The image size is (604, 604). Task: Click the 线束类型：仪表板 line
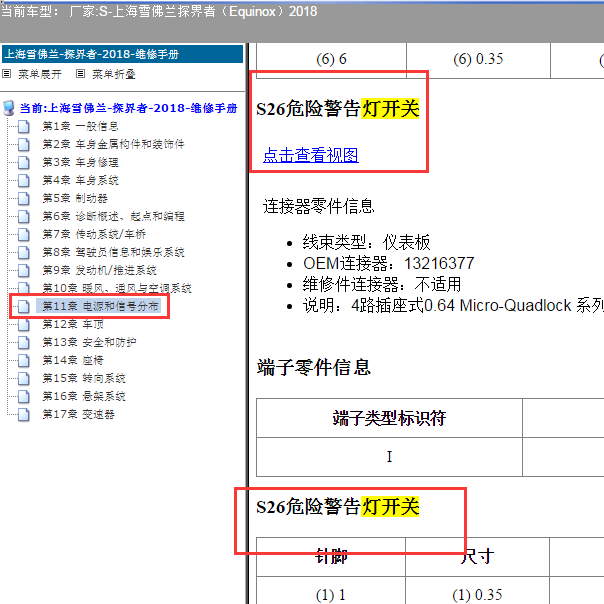click(366, 242)
